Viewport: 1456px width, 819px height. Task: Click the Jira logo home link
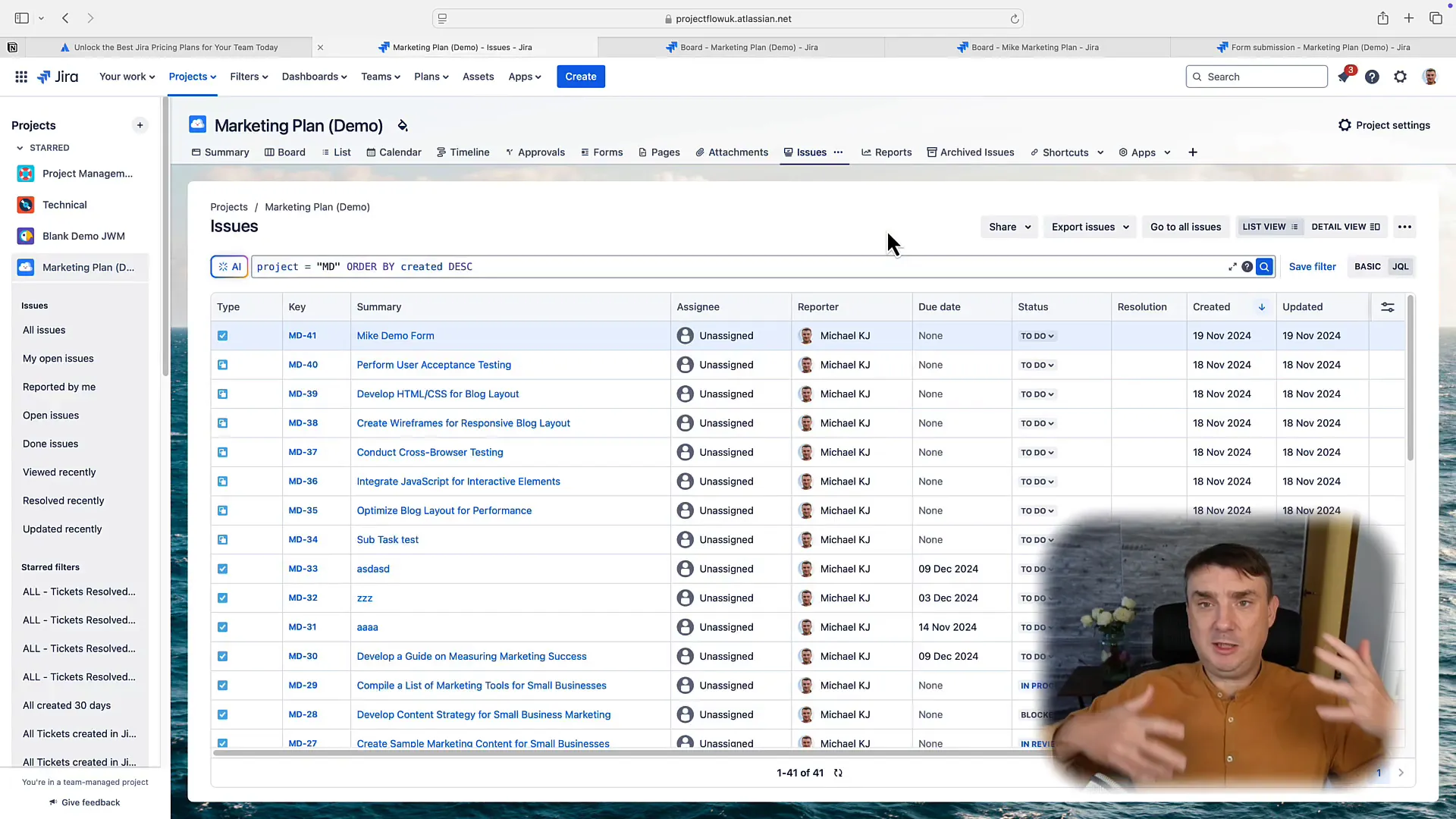[58, 77]
